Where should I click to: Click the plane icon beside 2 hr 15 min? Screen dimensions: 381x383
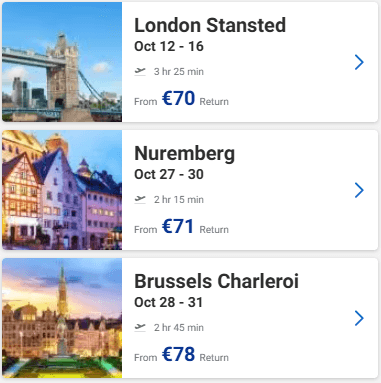[x=140, y=199]
